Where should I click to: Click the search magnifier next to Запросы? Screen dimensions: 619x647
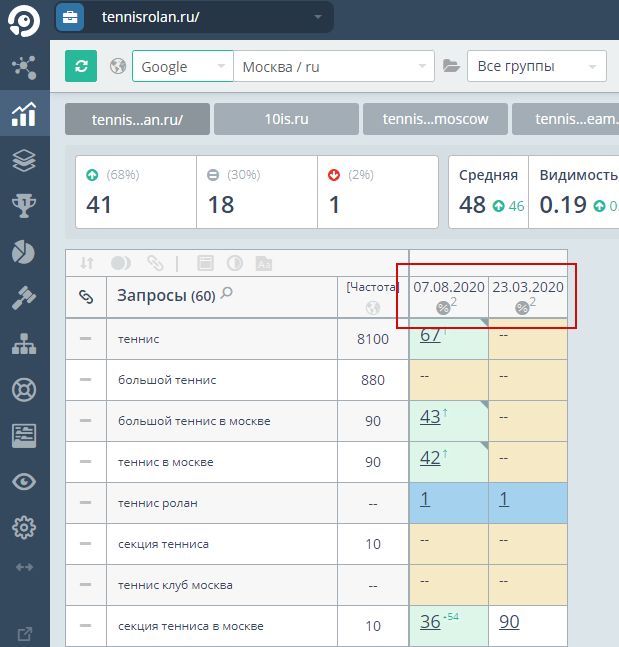(x=227, y=294)
